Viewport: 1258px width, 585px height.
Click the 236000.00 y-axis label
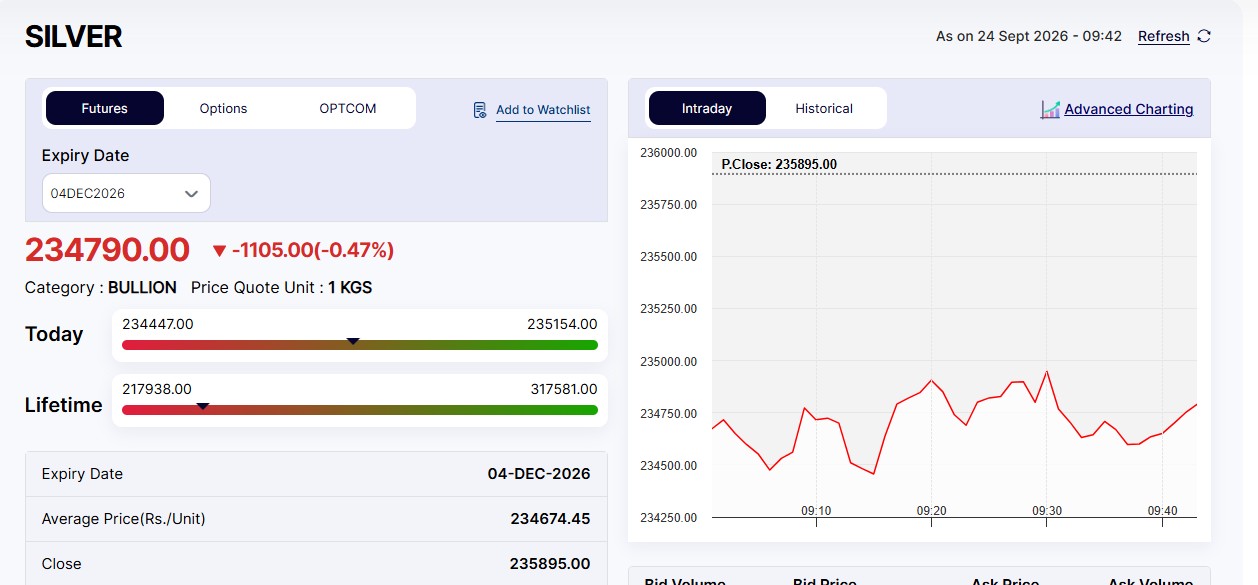[x=668, y=153]
